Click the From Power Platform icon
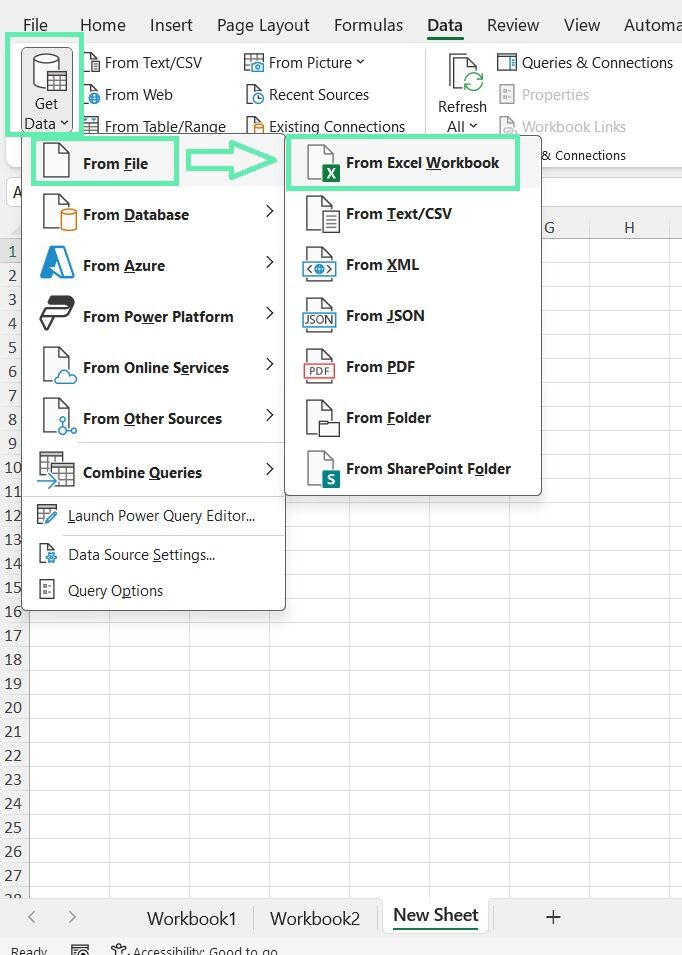The height and width of the screenshot is (955, 682). pos(57,313)
